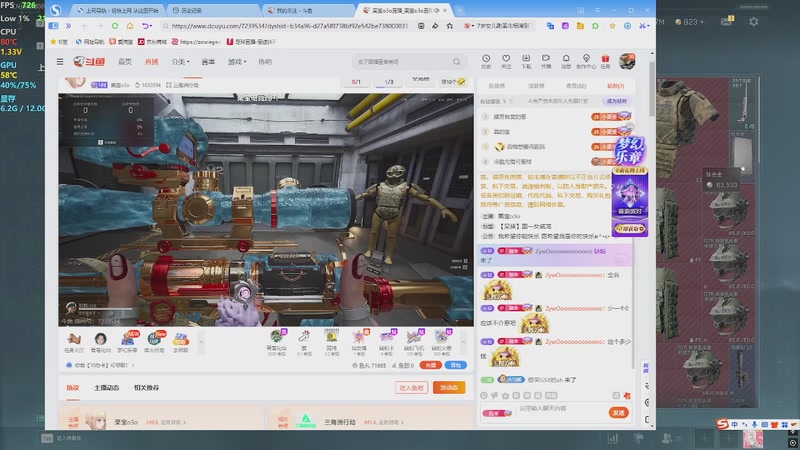Image resolution: width=800 pixels, height=450 pixels.
Task: Expand the 游戏 games dropdown
Action: tap(237, 62)
